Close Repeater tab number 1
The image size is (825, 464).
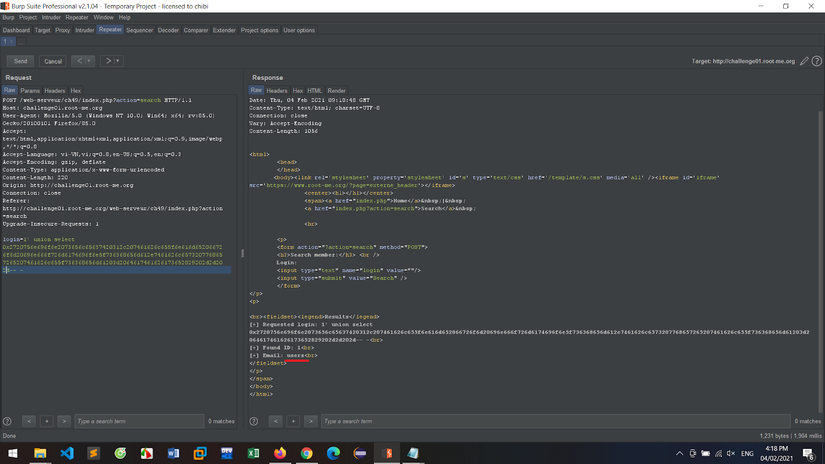(12, 42)
